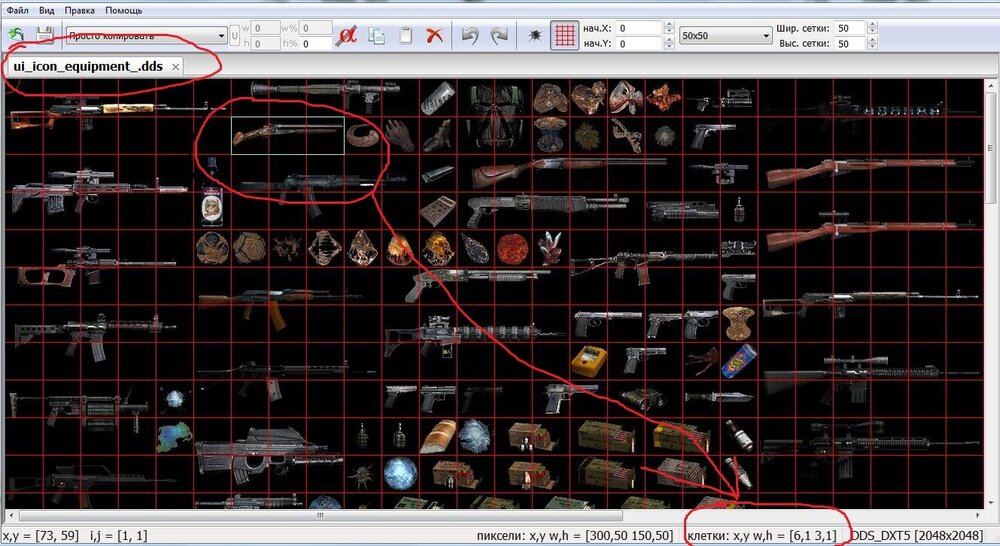1000x546 pixels.
Task: Click the vertical scrollbar thumb
Action: [992, 146]
